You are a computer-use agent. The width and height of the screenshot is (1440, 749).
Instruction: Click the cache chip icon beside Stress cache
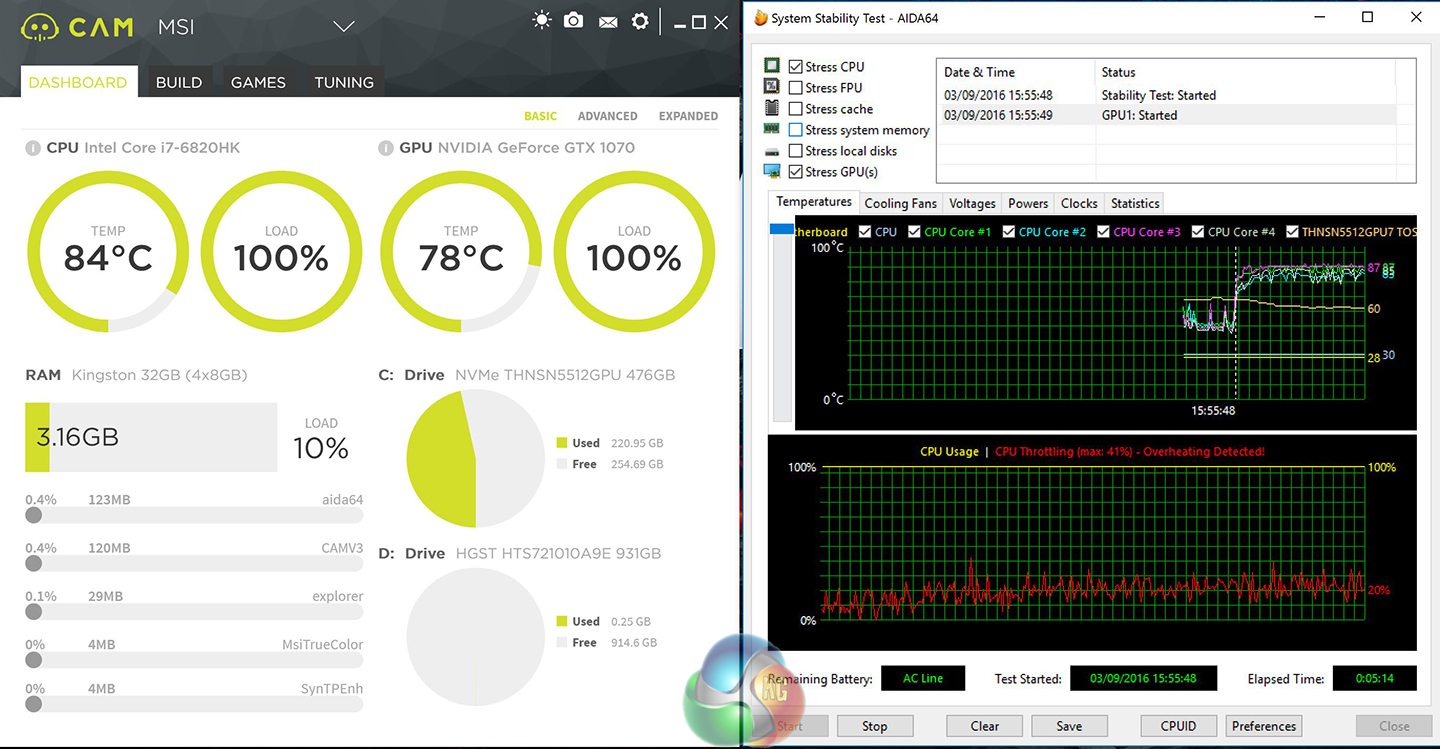(x=772, y=108)
